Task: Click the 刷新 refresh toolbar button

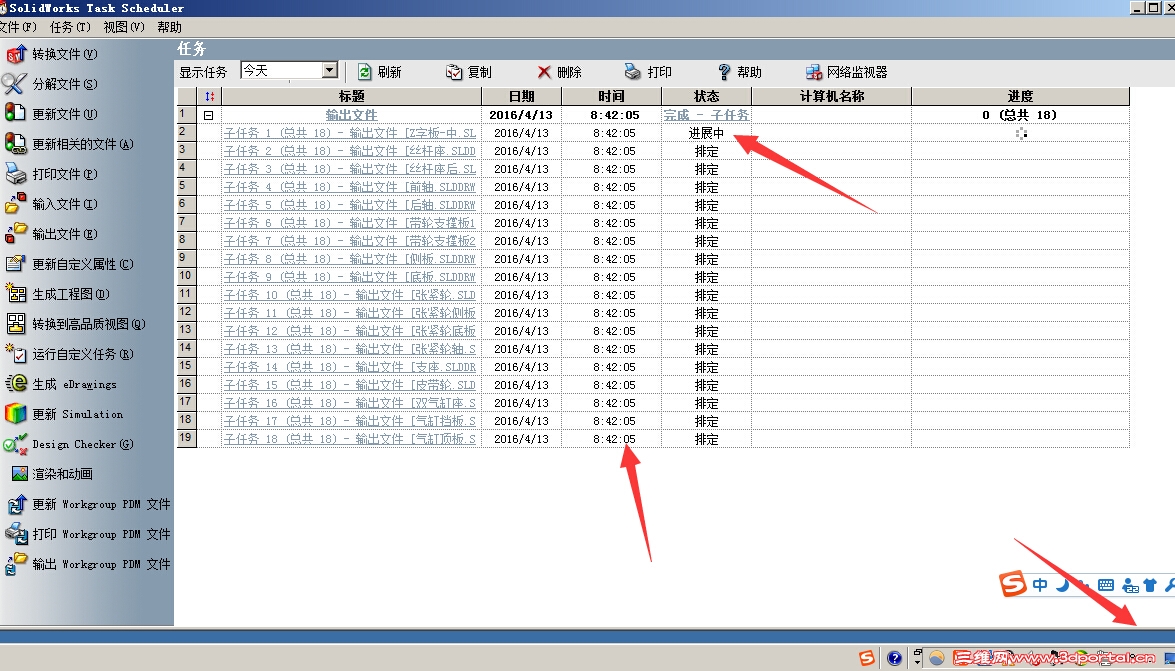Action: click(x=379, y=72)
